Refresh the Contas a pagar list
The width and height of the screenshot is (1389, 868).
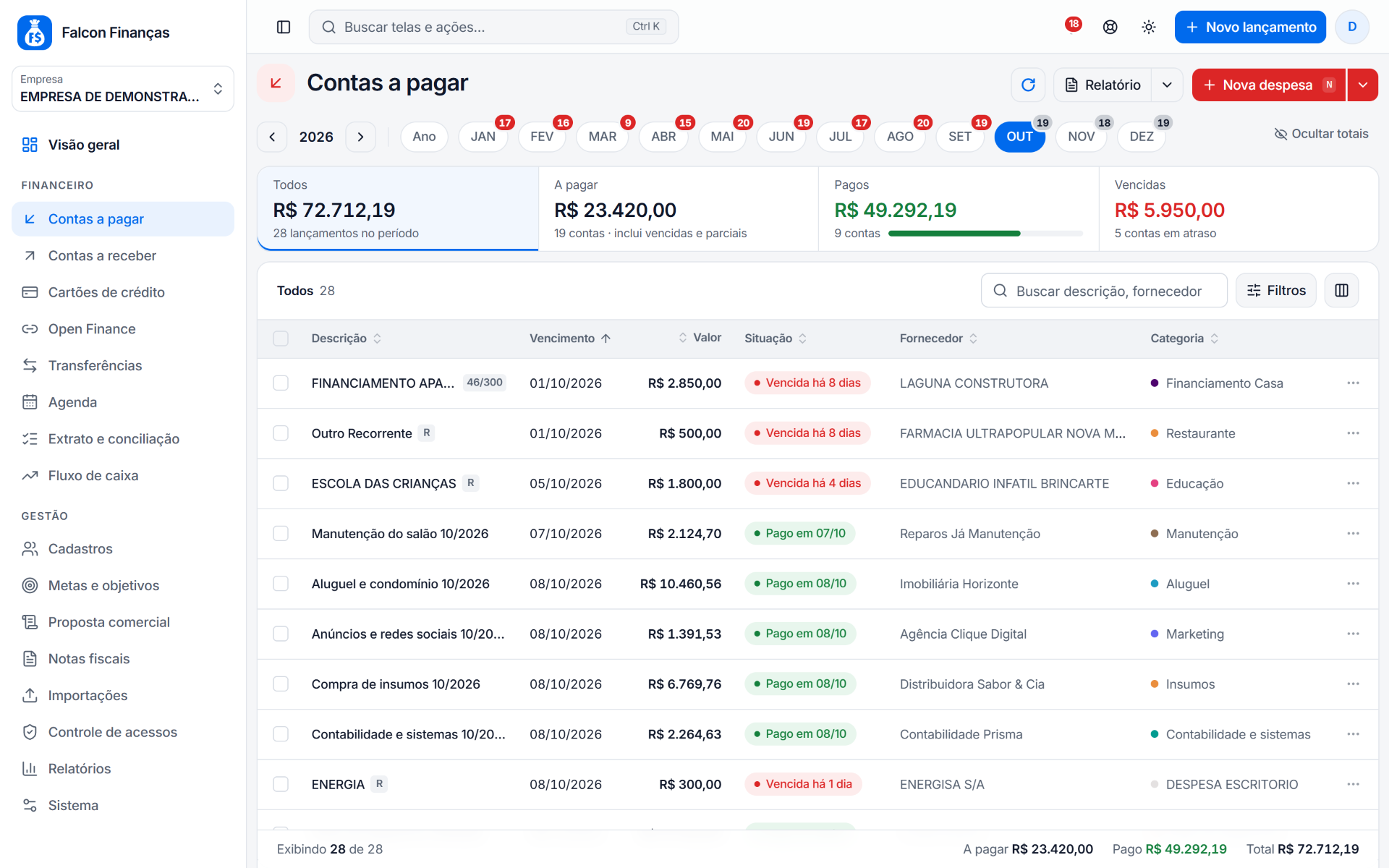tap(1028, 85)
